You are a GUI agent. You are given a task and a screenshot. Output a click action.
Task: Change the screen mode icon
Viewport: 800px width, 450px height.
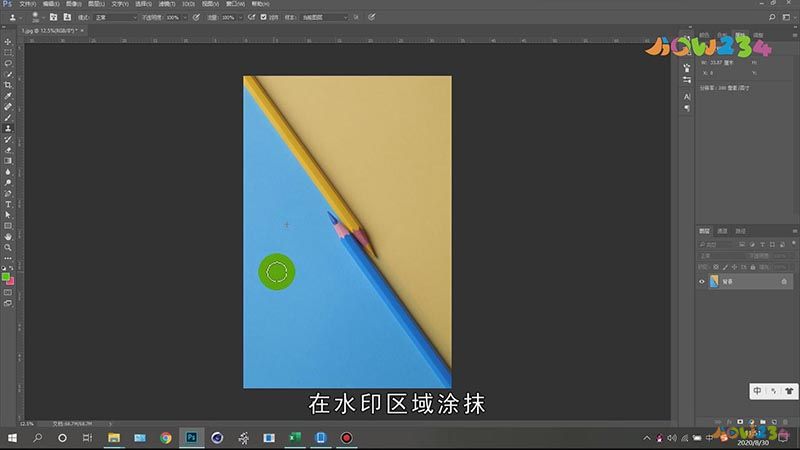tap(8, 303)
